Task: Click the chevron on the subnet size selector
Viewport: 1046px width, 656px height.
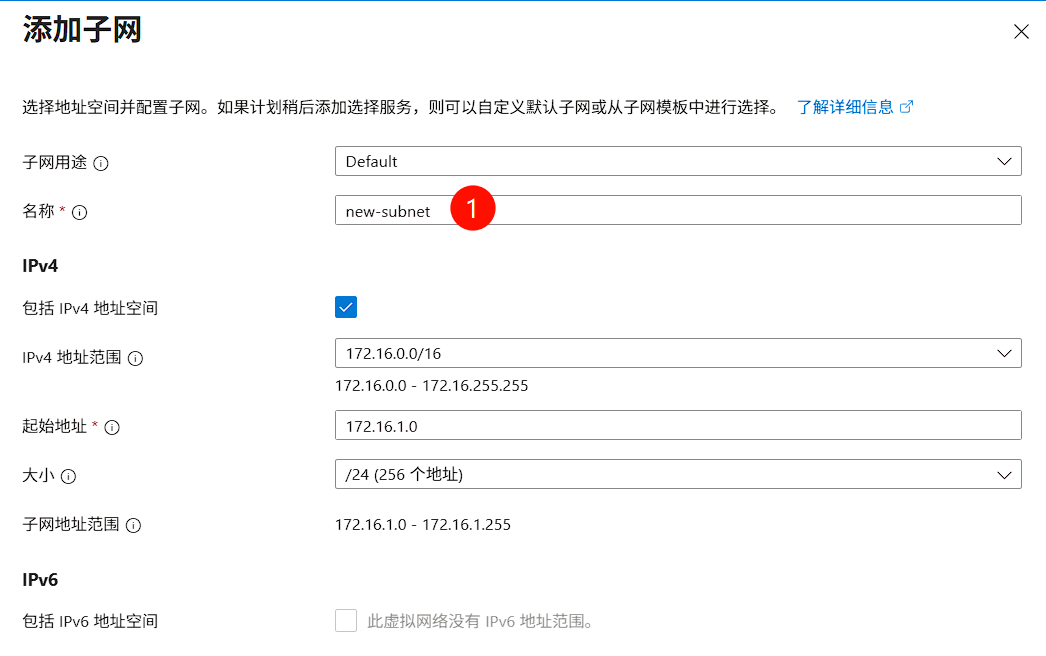Action: pyautogui.click(x=1005, y=474)
